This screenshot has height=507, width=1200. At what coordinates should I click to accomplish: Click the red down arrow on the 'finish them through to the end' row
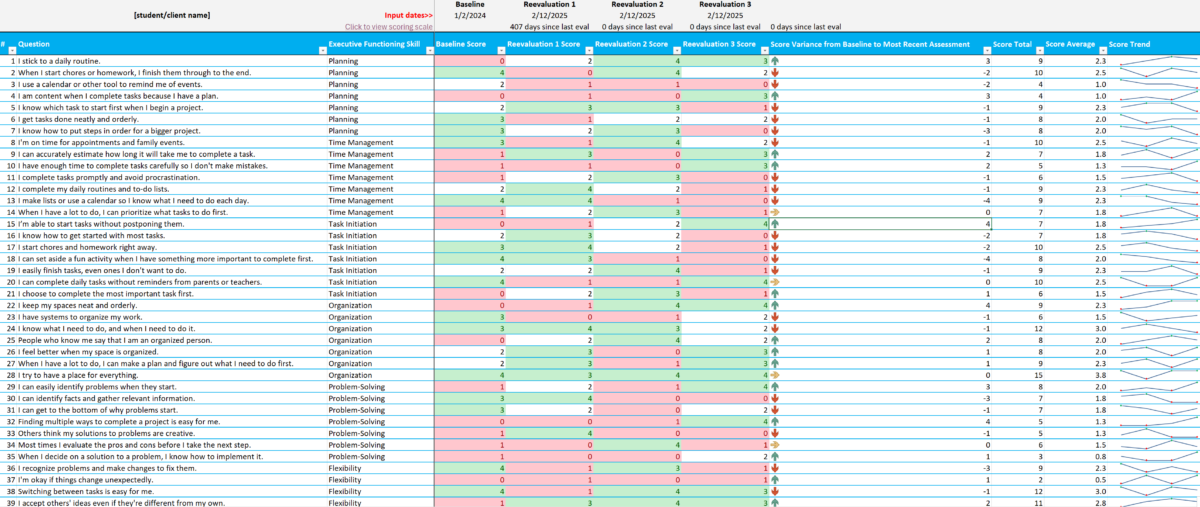(x=774, y=73)
